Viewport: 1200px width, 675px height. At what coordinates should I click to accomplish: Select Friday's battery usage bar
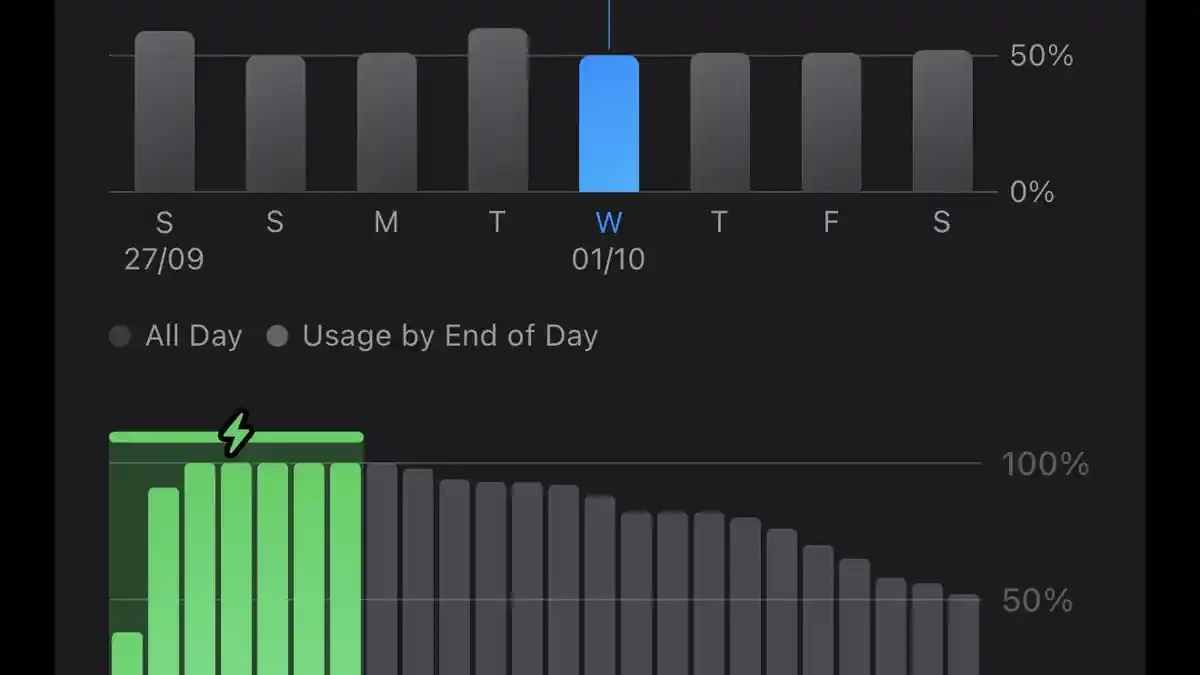[831, 122]
